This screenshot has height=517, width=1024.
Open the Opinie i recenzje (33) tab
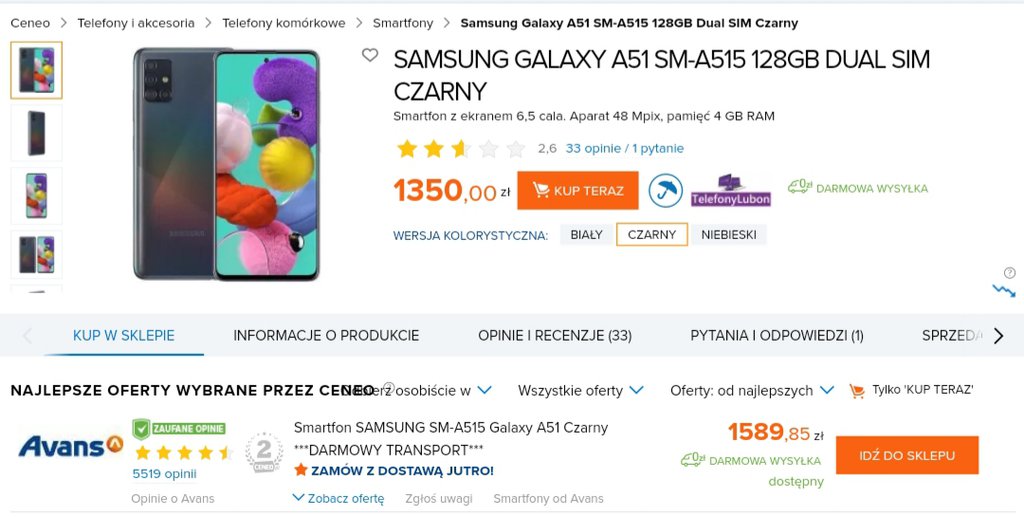(x=555, y=336)
